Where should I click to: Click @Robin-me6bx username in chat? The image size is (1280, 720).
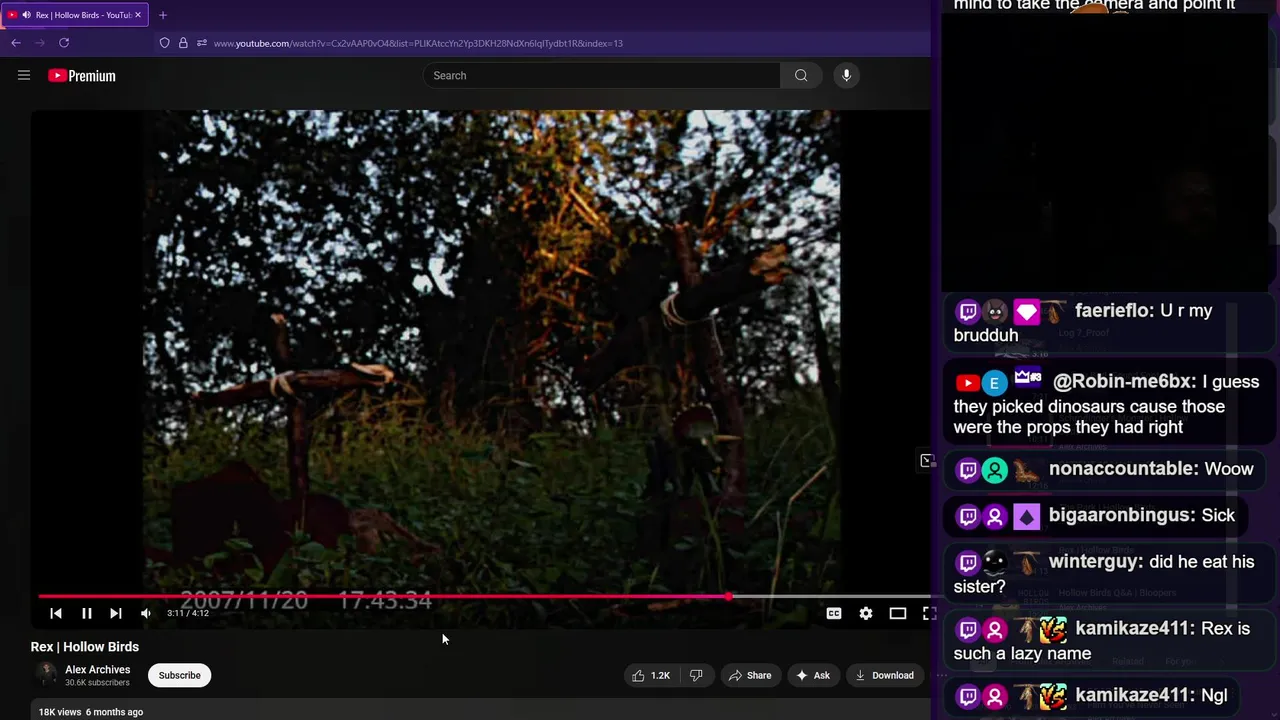[x=1124, y=381]
